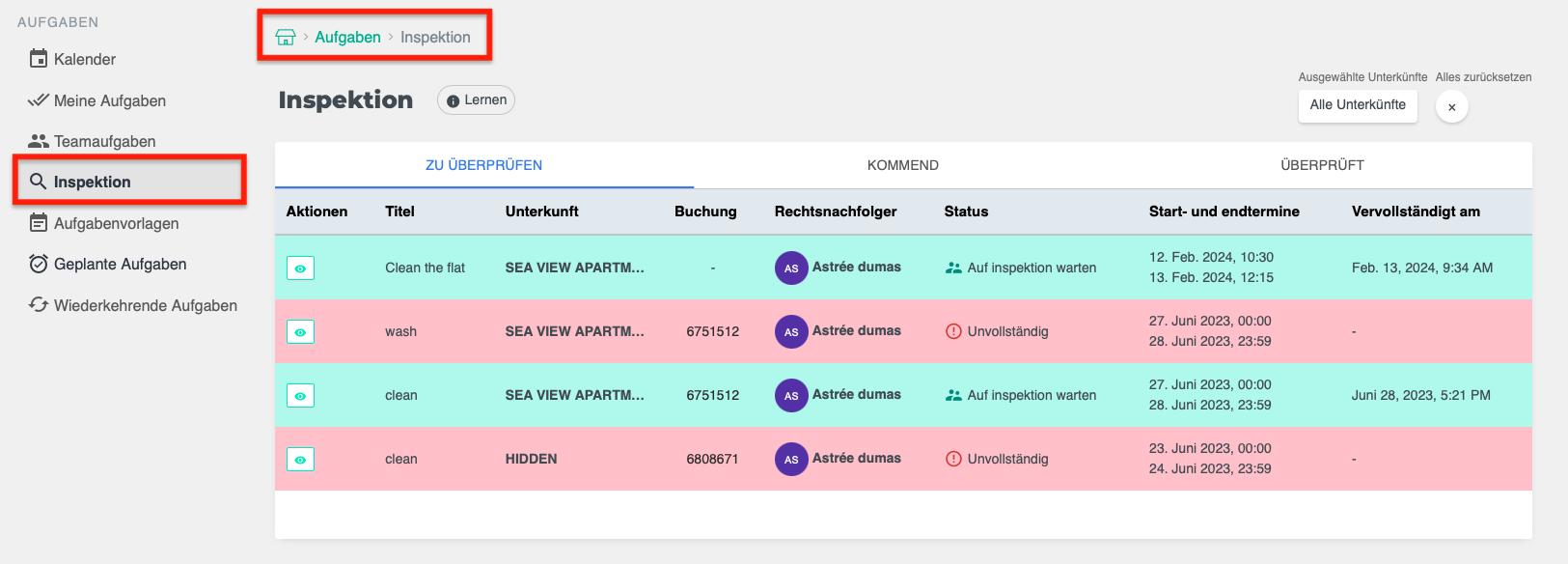Click the Aufgabenvorlagen template icon

pos(39,223)
